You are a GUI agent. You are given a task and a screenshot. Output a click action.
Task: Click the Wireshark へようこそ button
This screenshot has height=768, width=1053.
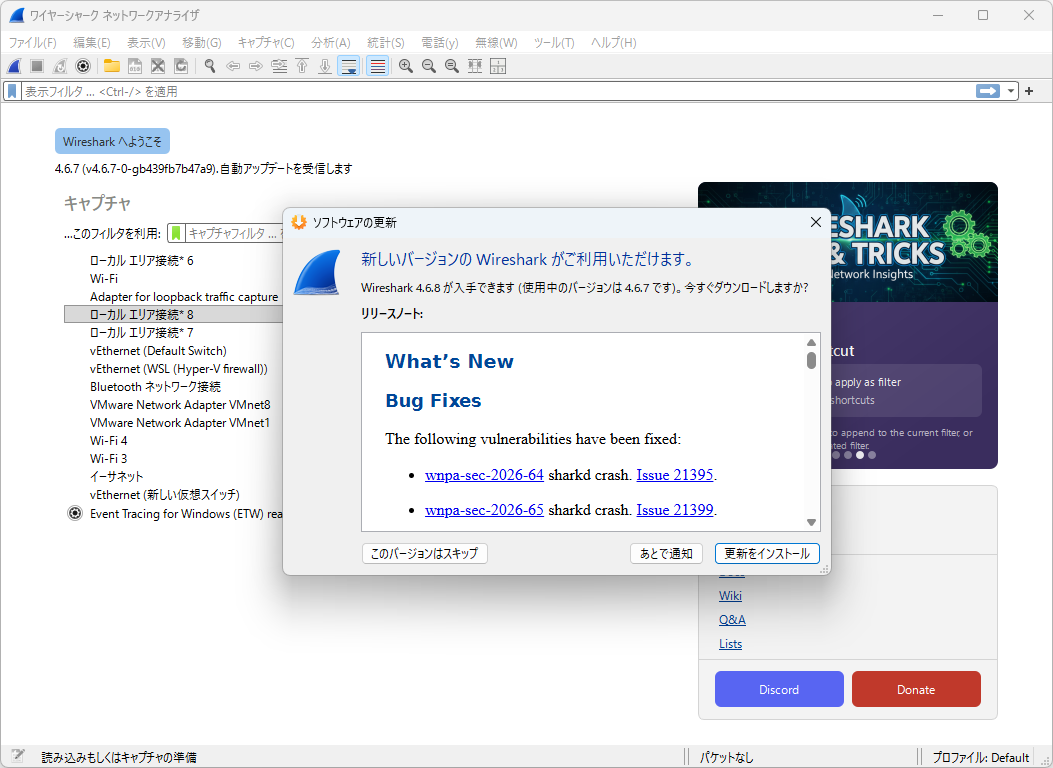click(x=112, y=142)
